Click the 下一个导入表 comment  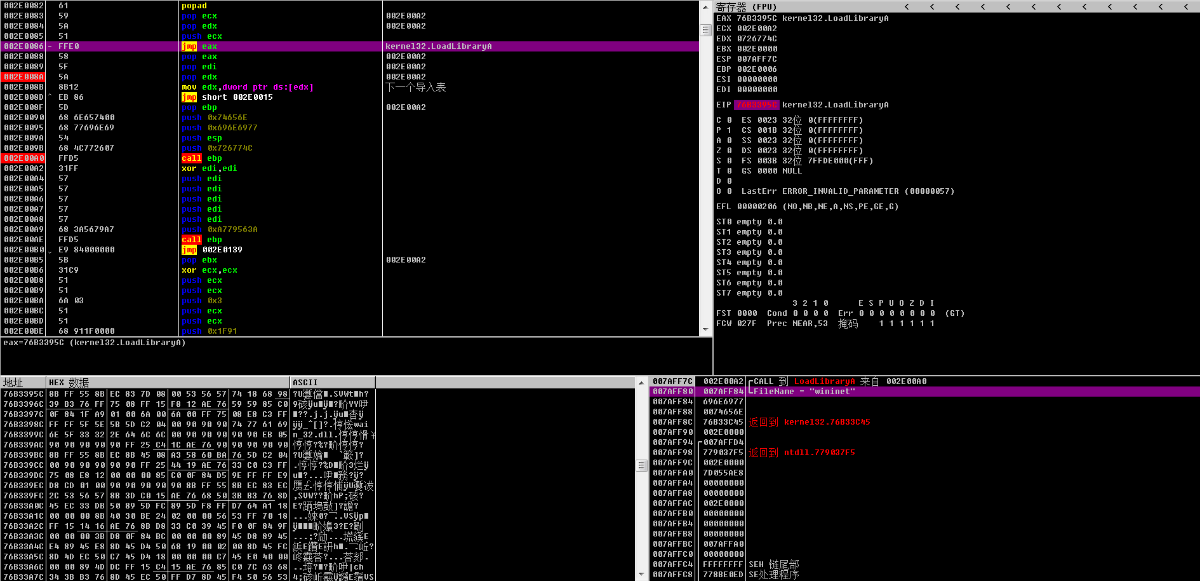click(415, 87)
